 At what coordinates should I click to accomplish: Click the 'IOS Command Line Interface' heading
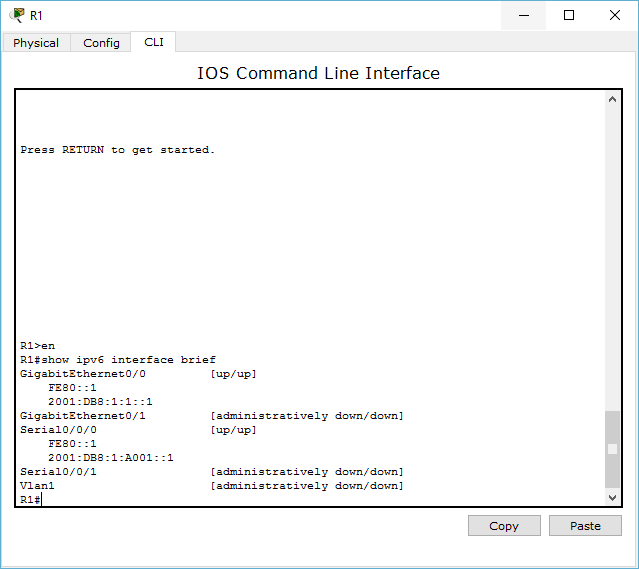tap(319, 73)
